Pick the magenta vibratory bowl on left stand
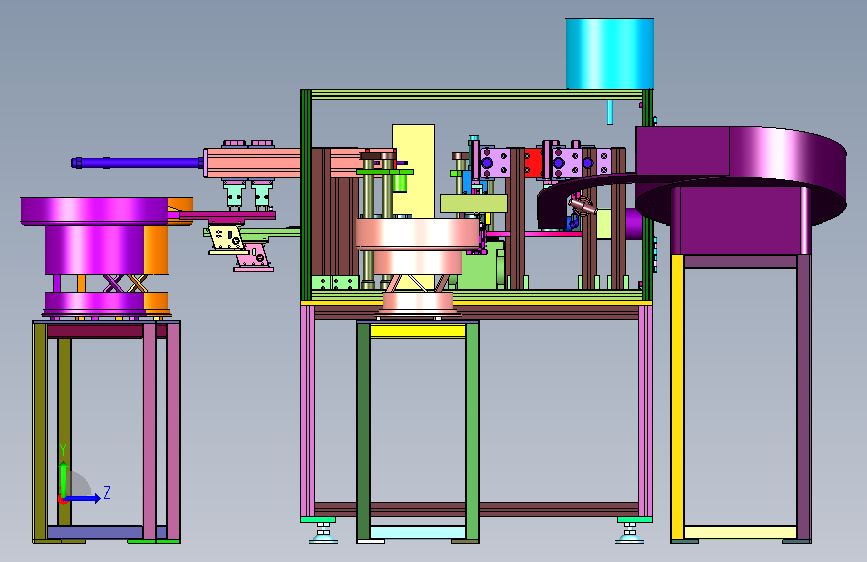The width and height of the screenshot is (867, 562). 94,211
